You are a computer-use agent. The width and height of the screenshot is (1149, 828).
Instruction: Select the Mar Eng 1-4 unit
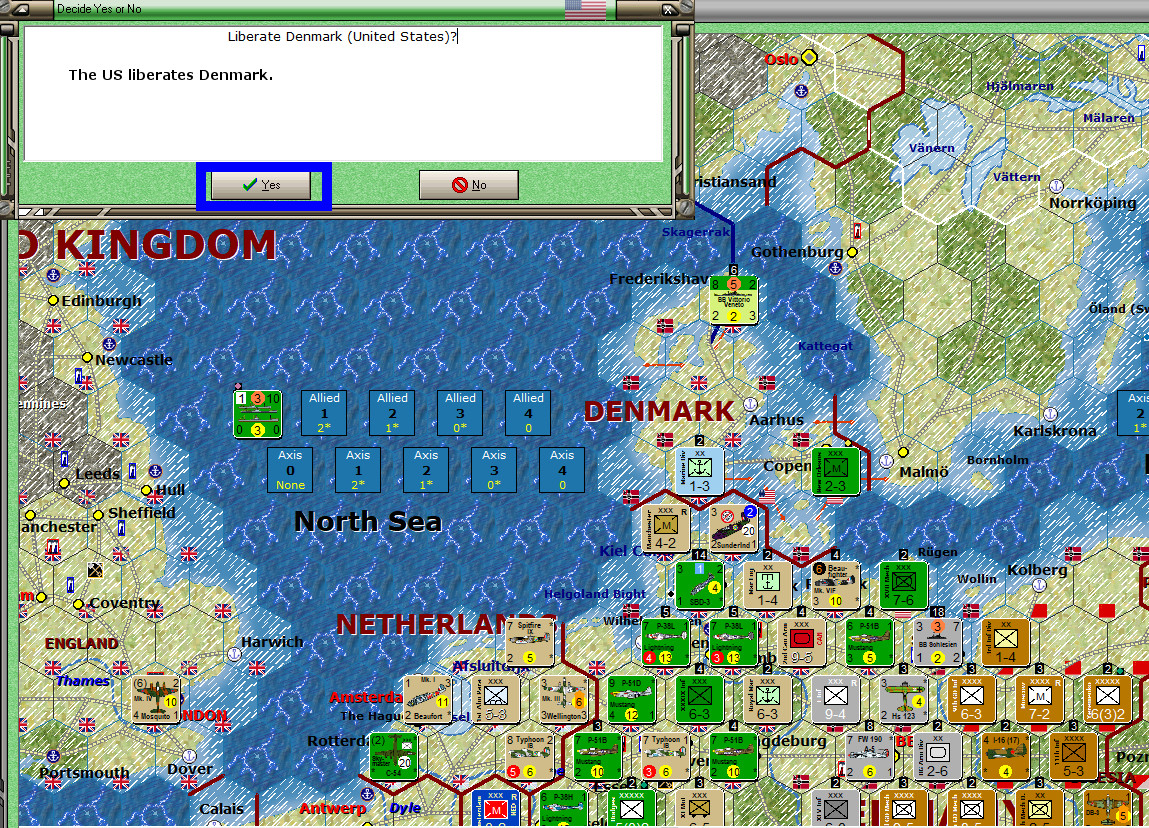(767, 585)
